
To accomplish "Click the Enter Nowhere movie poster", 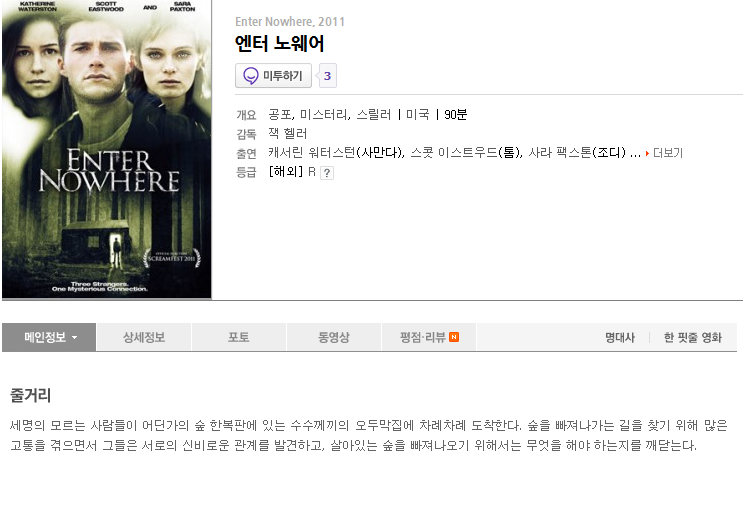I will click(x=107, y=149).
